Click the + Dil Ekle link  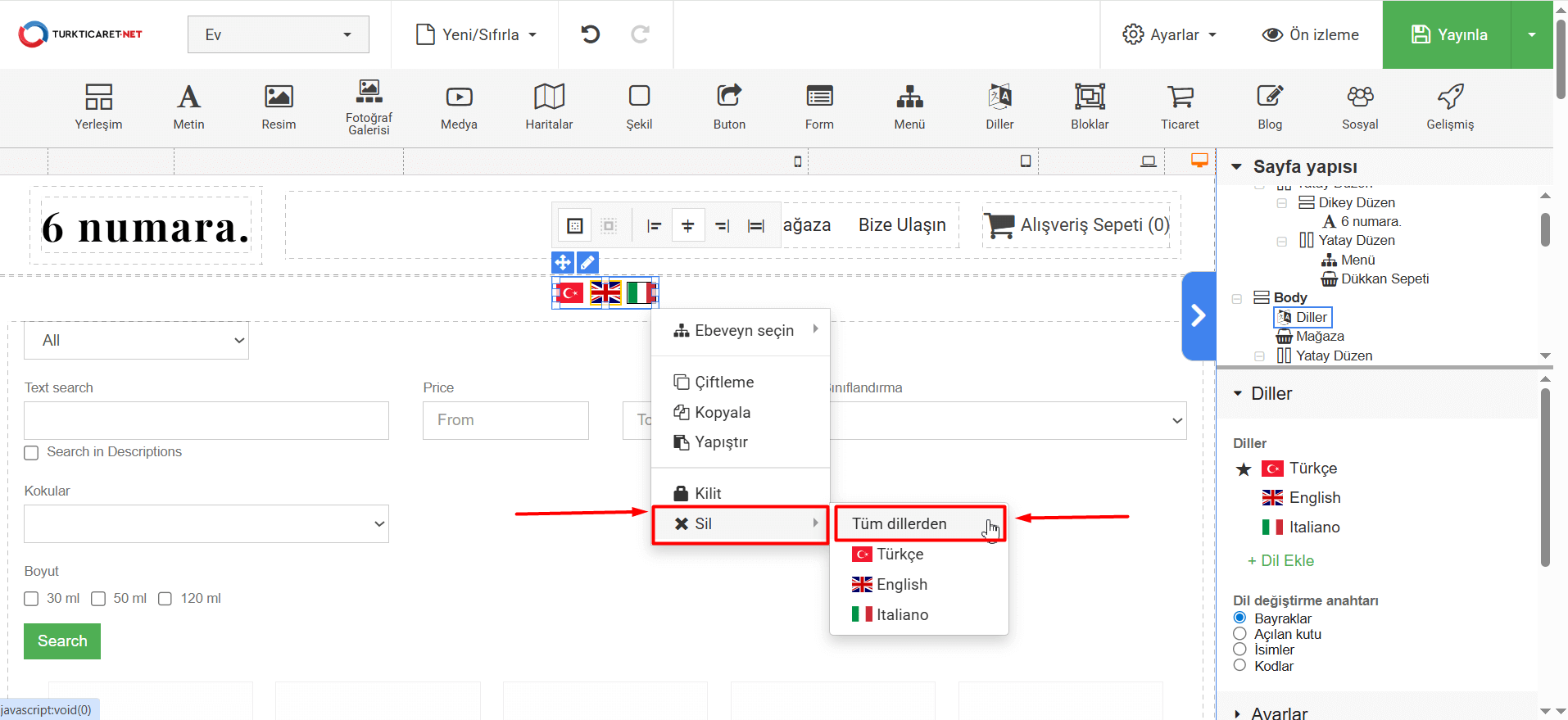pyautogui.click(x=1280, y=561)
